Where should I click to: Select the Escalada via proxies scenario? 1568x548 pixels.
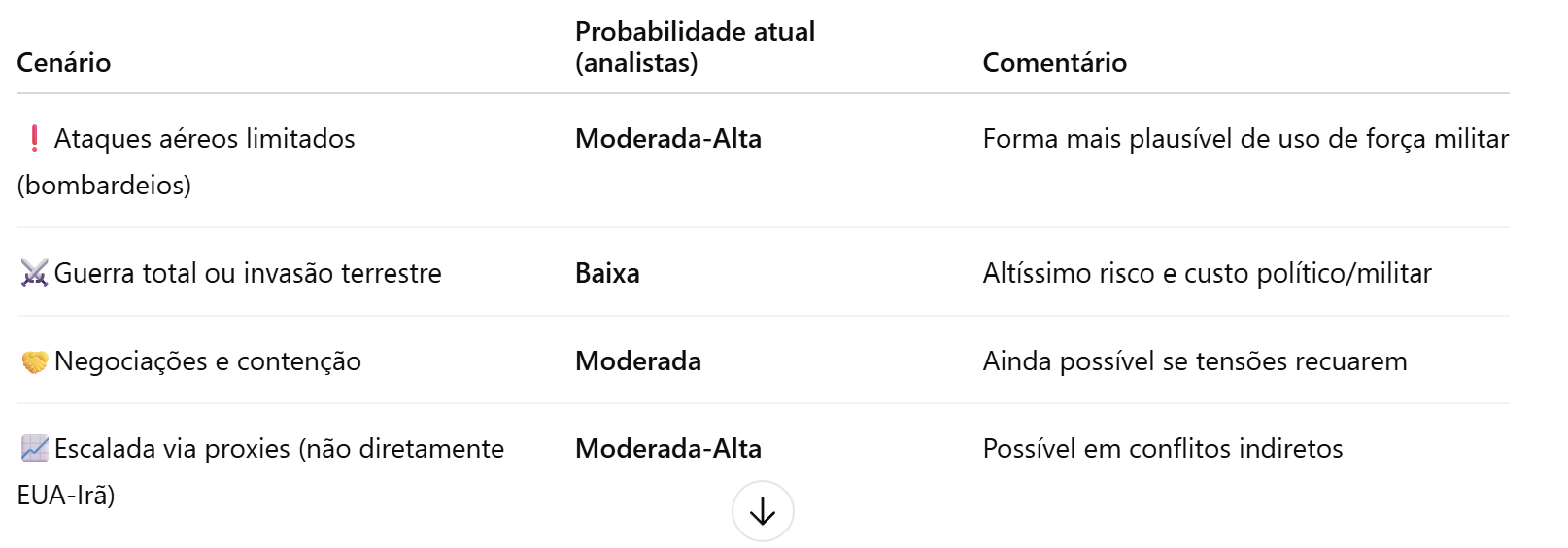279,449
